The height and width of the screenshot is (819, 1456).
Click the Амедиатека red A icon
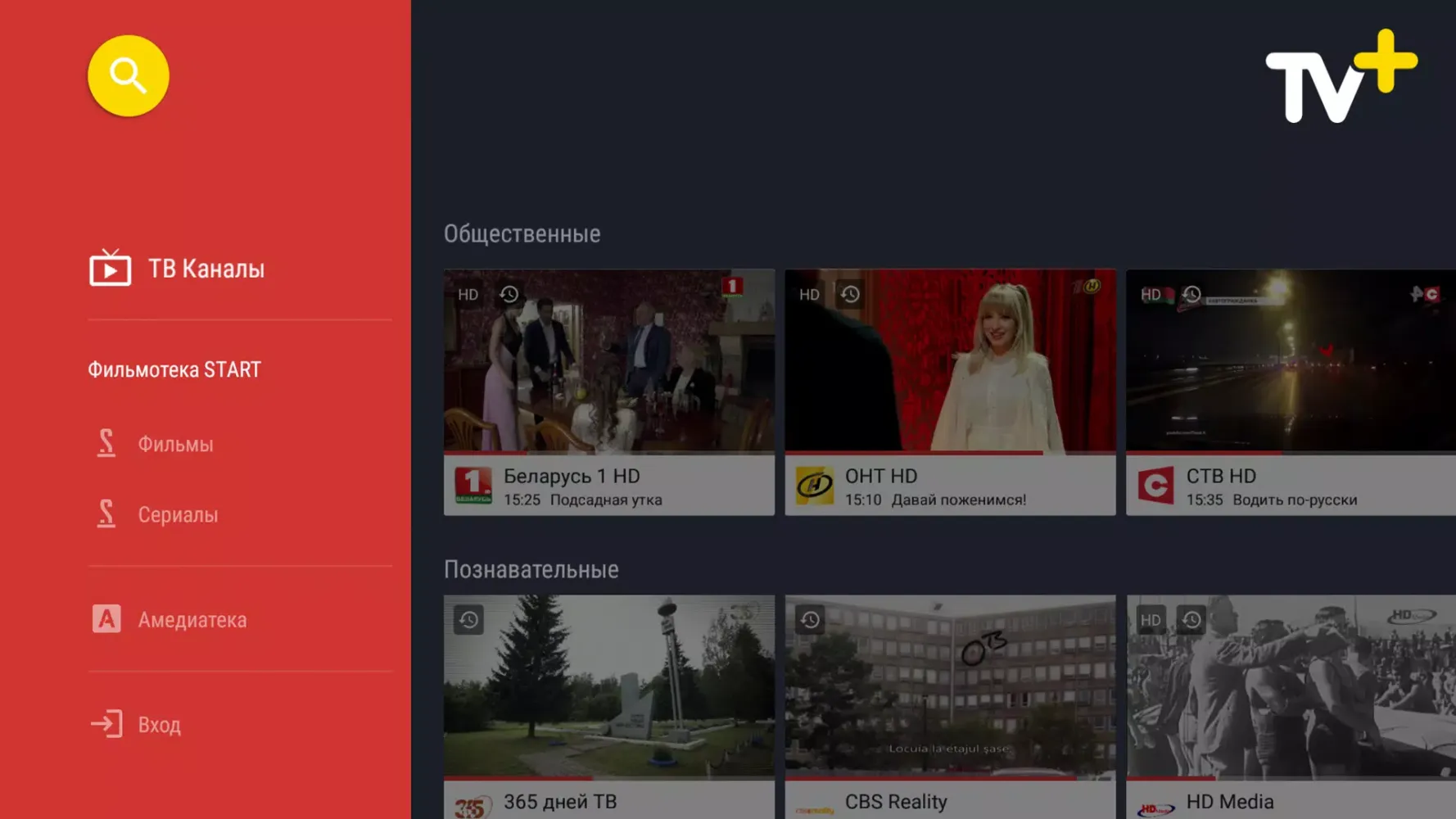(x=106, y=619)
